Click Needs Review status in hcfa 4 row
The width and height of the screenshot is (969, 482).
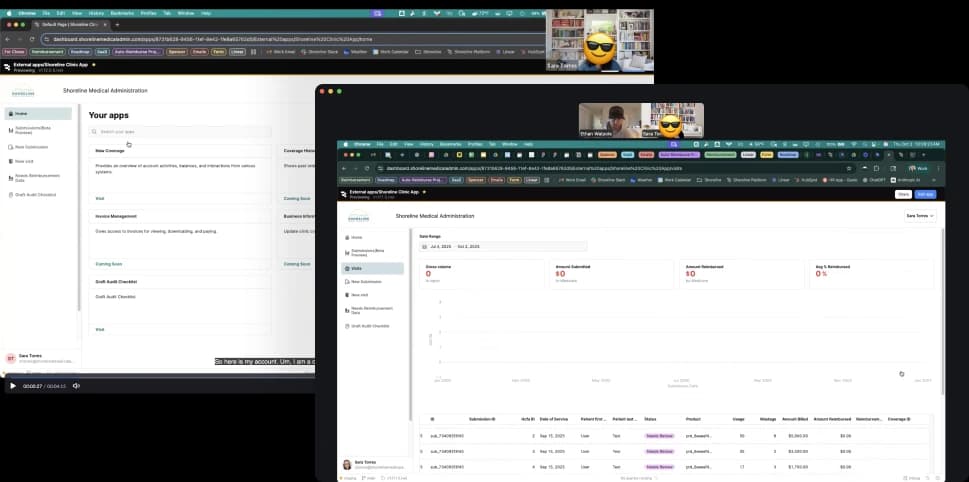[659, 467]
